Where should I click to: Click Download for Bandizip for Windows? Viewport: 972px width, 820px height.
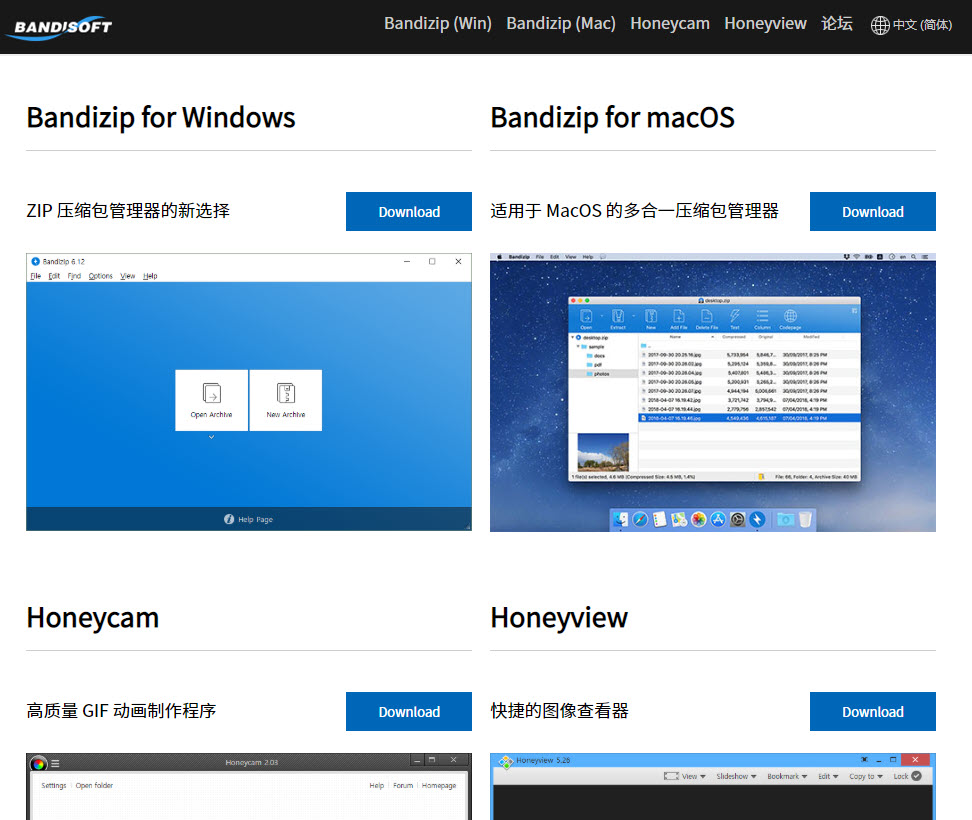tap(408, 211)
